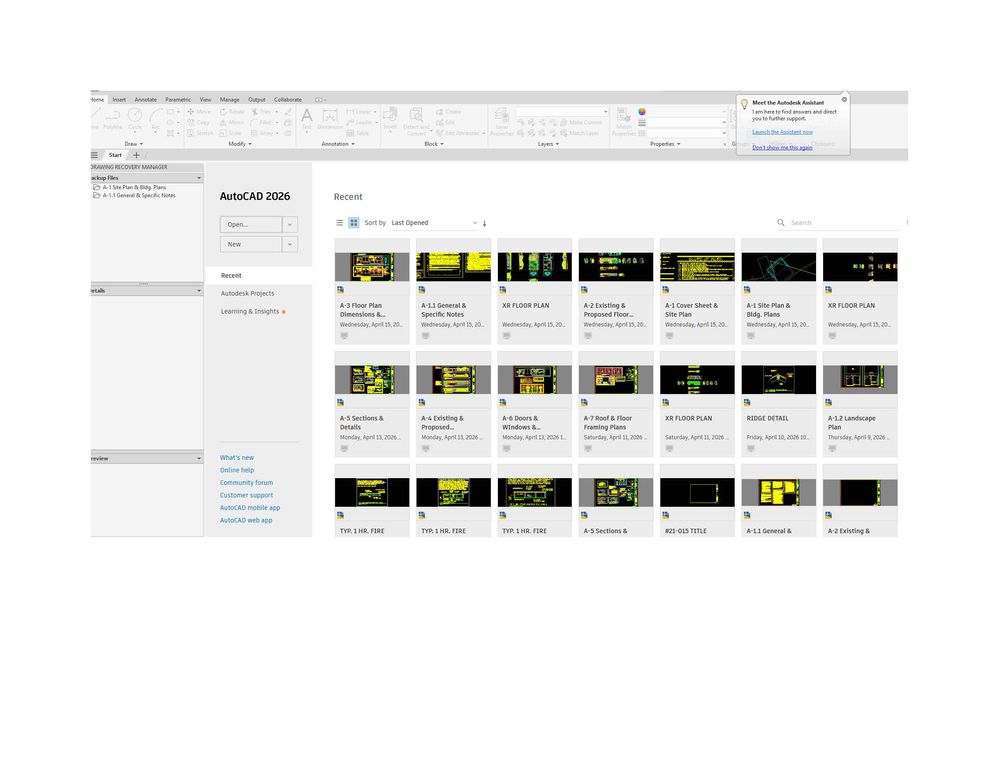Open Layer Properties manager

coord(501,121)
